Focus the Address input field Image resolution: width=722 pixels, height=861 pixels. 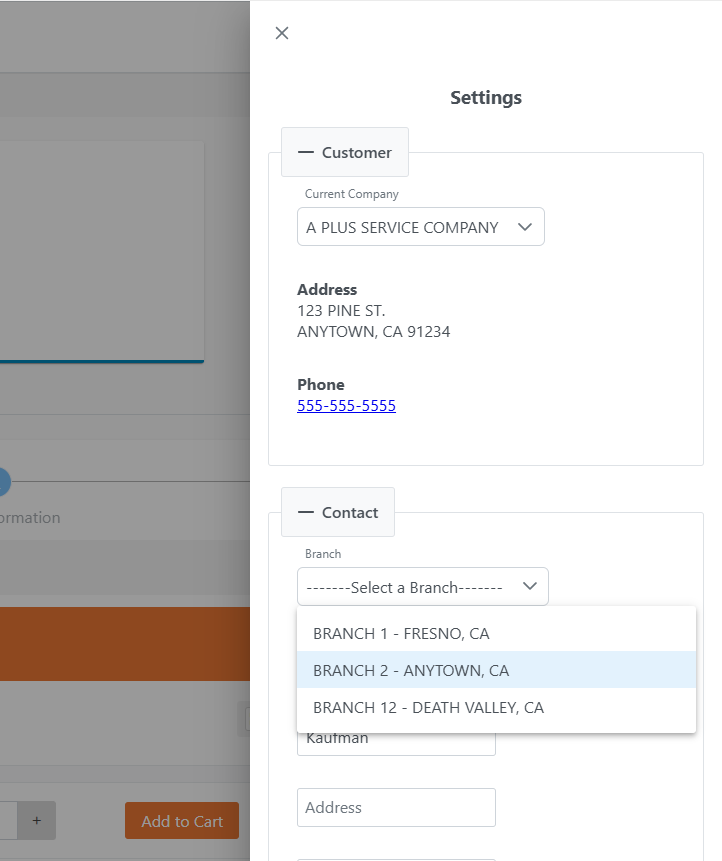[396, 807]
